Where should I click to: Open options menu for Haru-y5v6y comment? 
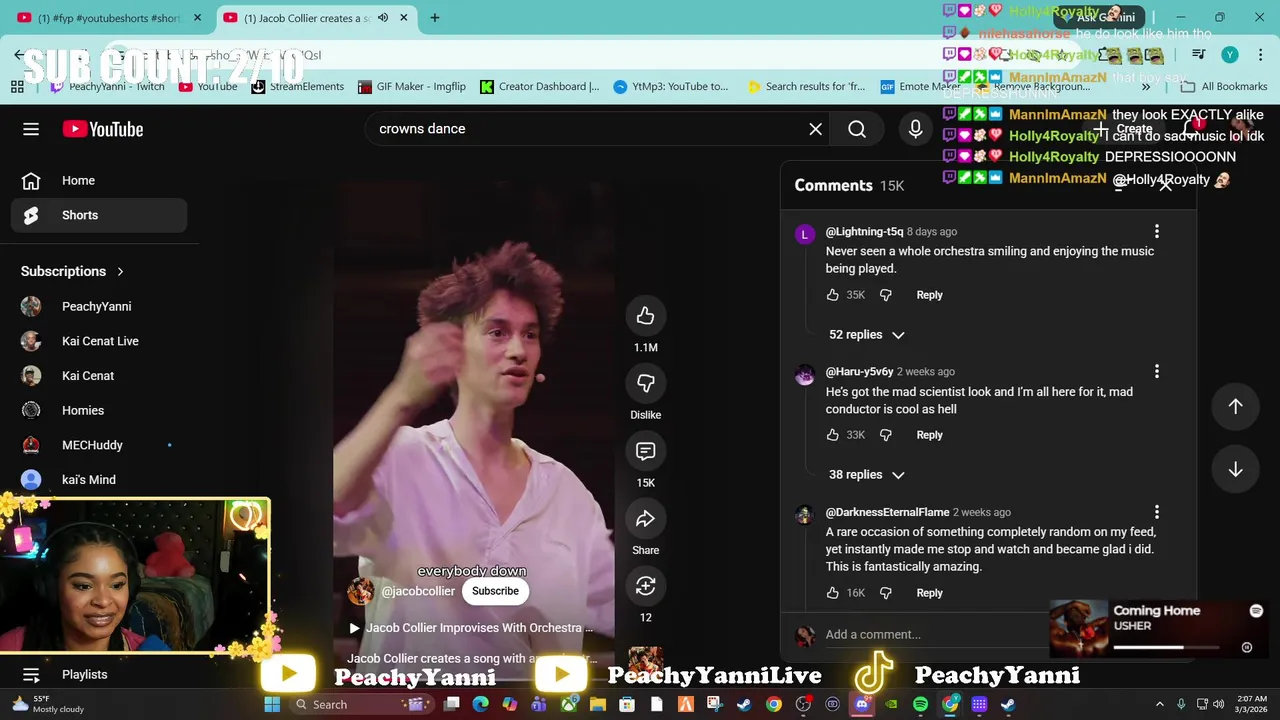tap(1156, 372)
